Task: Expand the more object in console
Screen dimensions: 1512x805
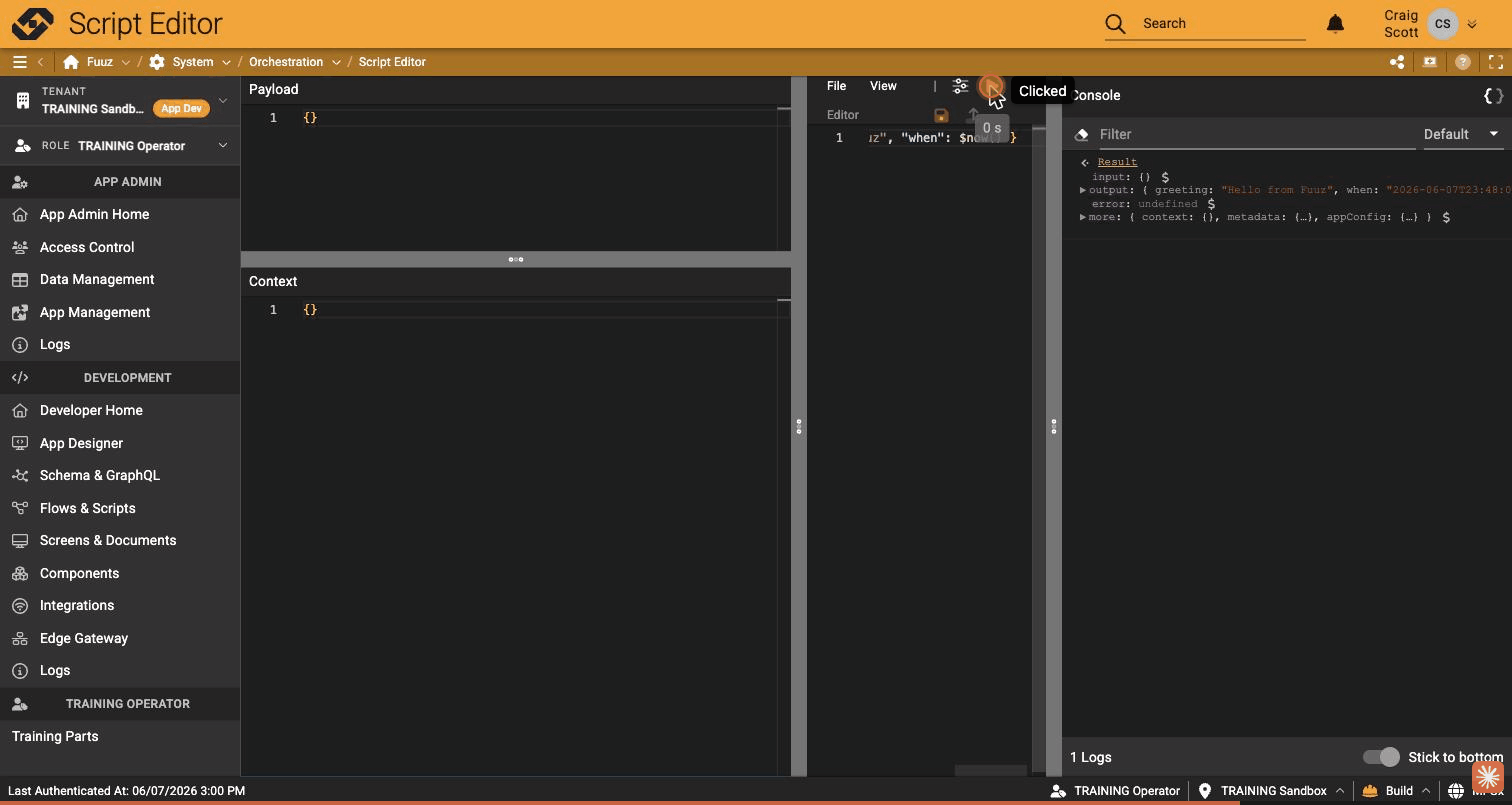Action: click(1083, 217)
